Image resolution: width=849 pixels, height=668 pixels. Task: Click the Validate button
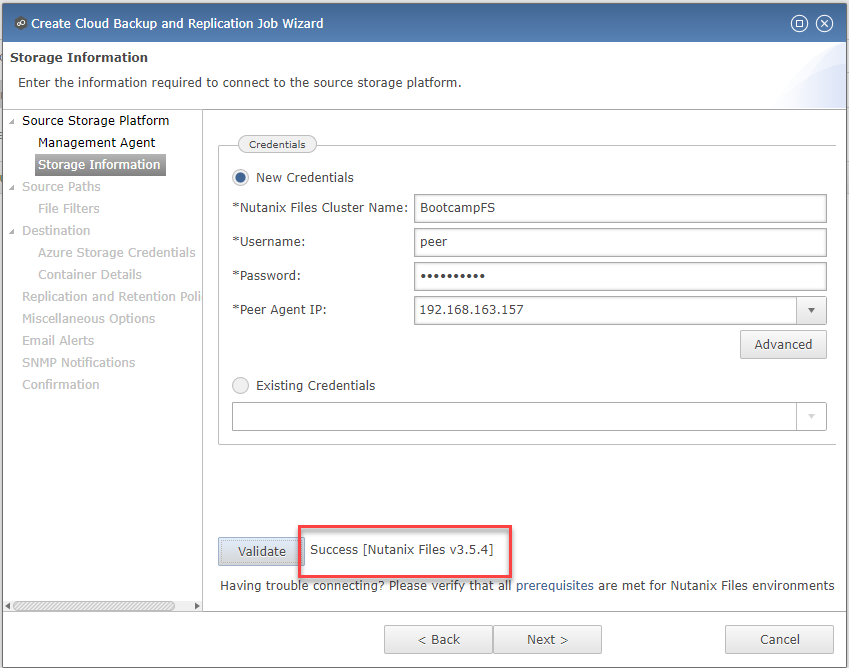point(262,551)
